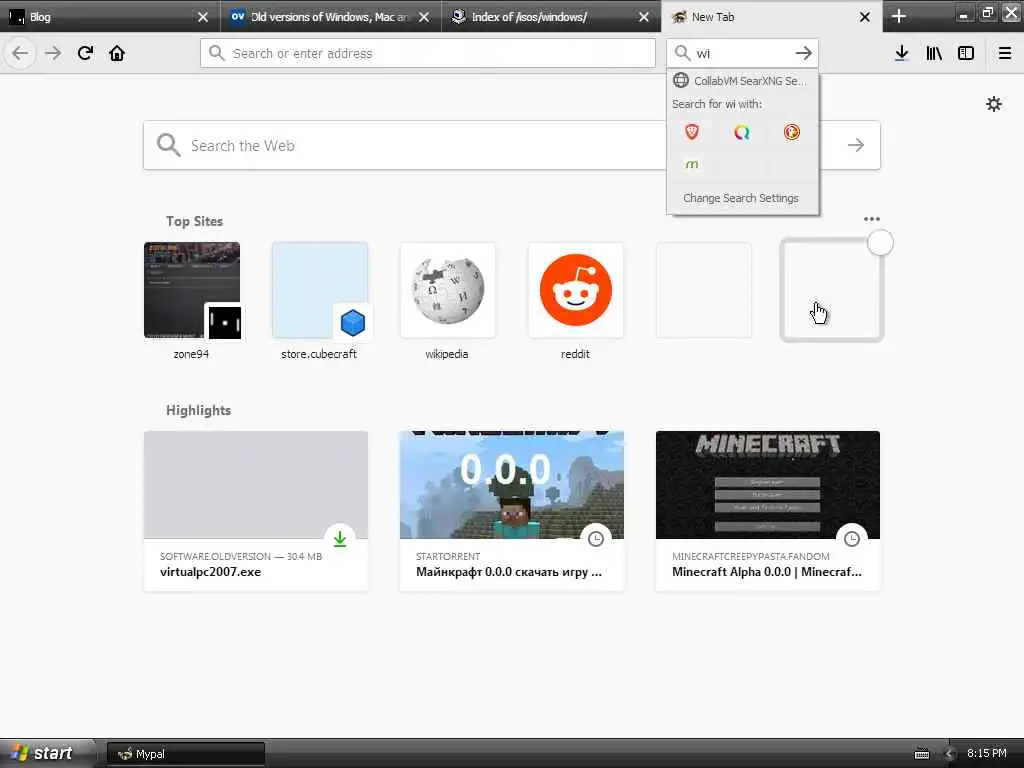The width and height of the screenshot is (1024, 768).
Task: Close the Index of /isos/windows/ tab
Action: click(644, 17)
